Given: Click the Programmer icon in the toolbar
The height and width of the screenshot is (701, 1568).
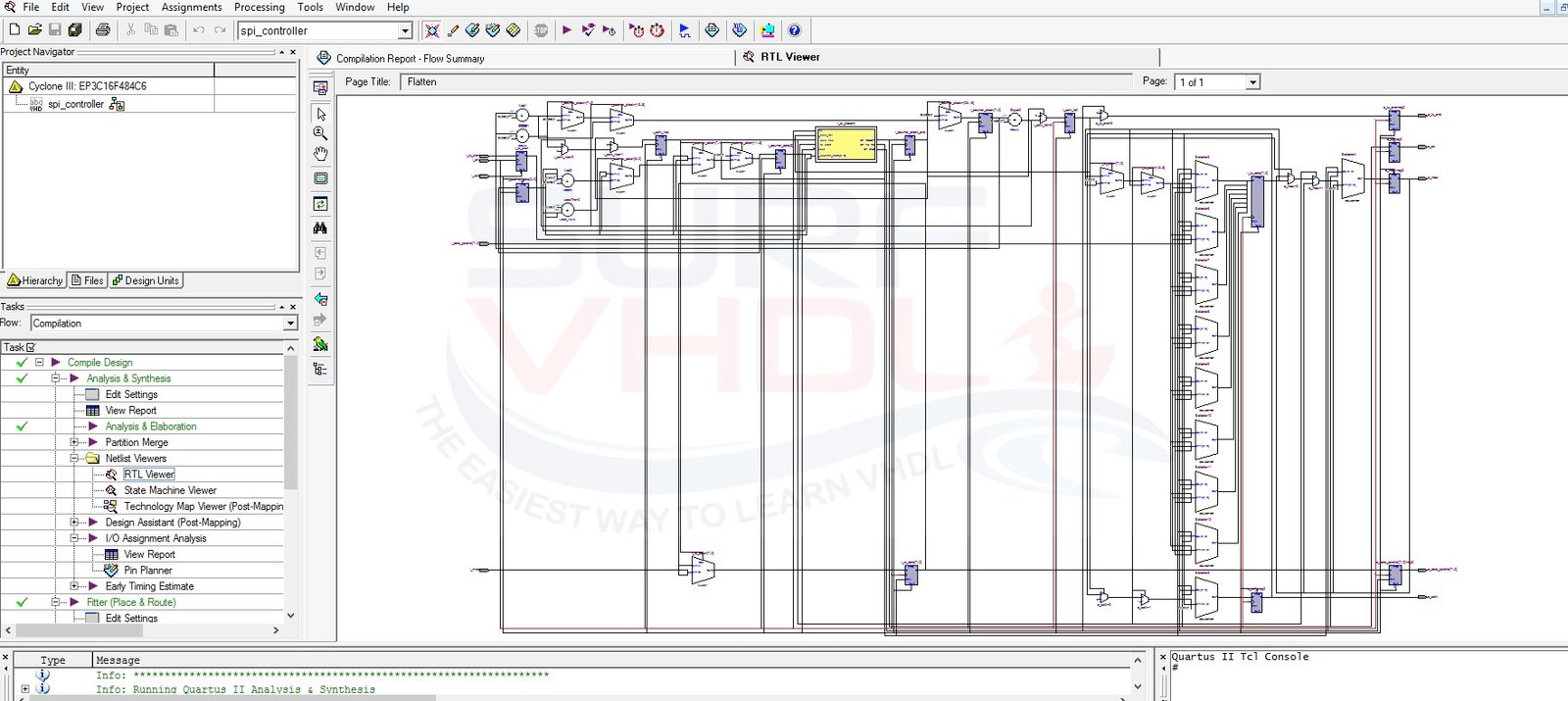Looking at the screenshot, I should [x=740, y=30].
